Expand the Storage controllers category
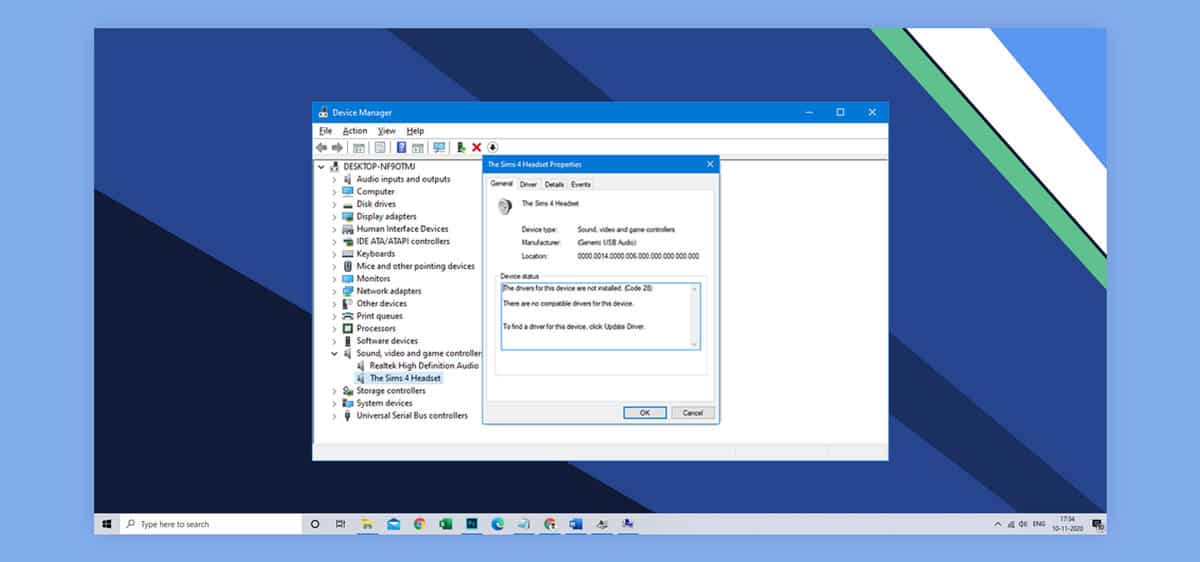The width and height of the screenshot is (1200, 562). tap(334, 391)
